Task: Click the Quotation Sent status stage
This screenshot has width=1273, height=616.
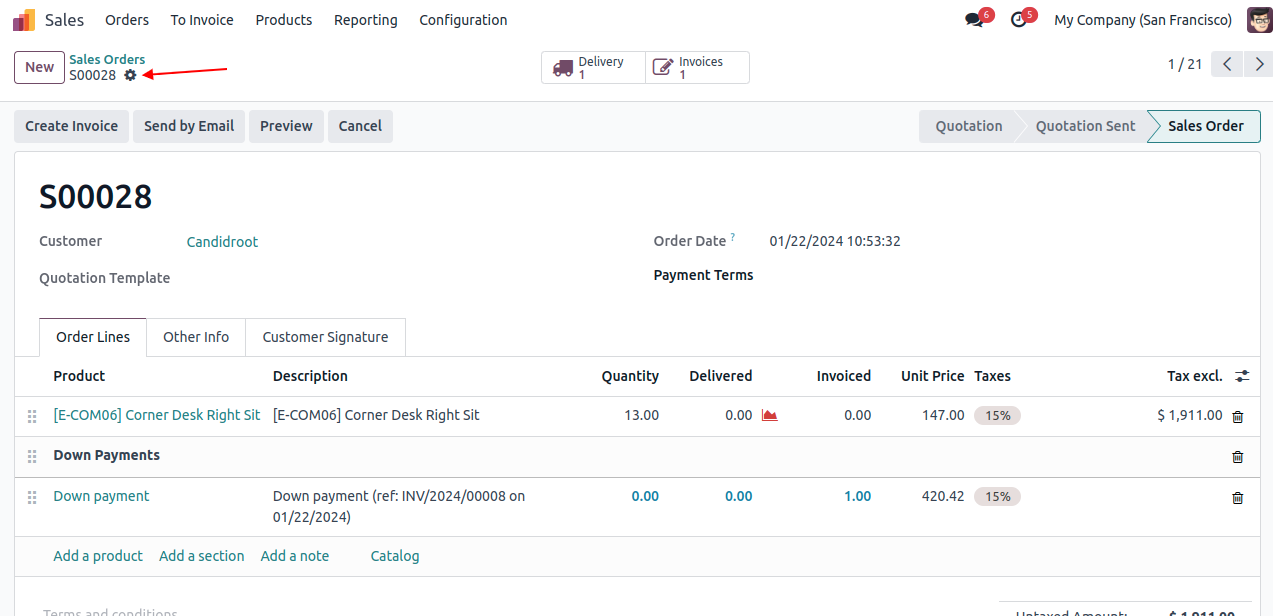Action: 1085,126
